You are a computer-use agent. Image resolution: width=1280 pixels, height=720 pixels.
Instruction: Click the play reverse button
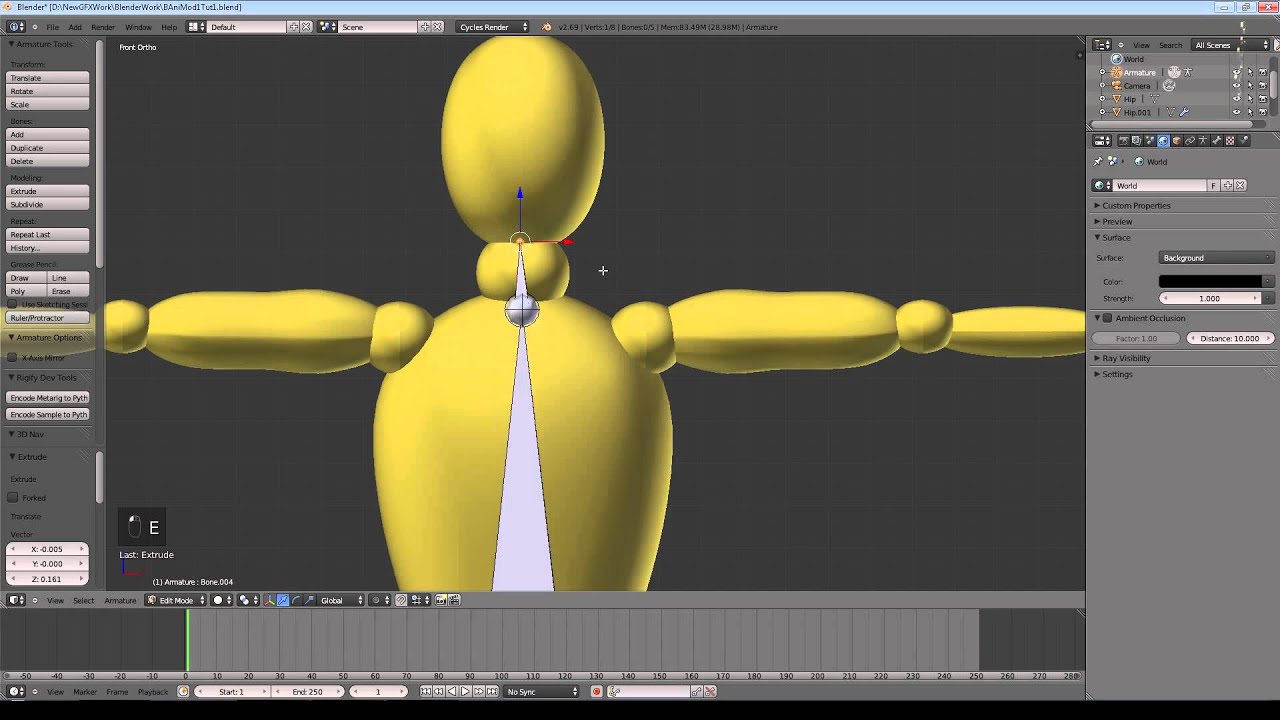pyautogui.click(x=452, y=691)
